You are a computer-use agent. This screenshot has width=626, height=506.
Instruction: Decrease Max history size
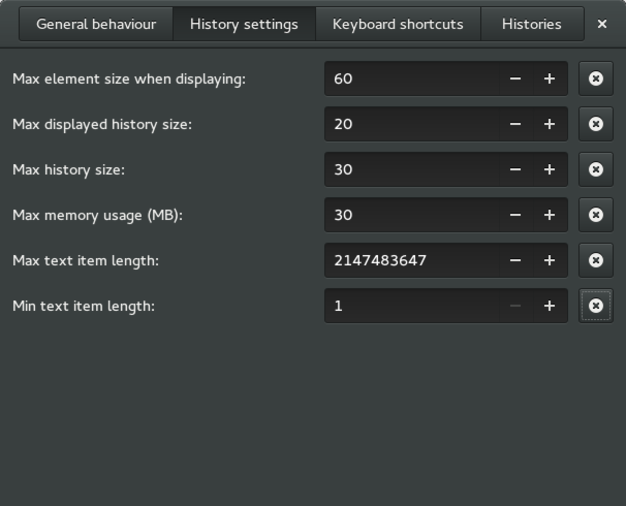[x=515, y=170]
